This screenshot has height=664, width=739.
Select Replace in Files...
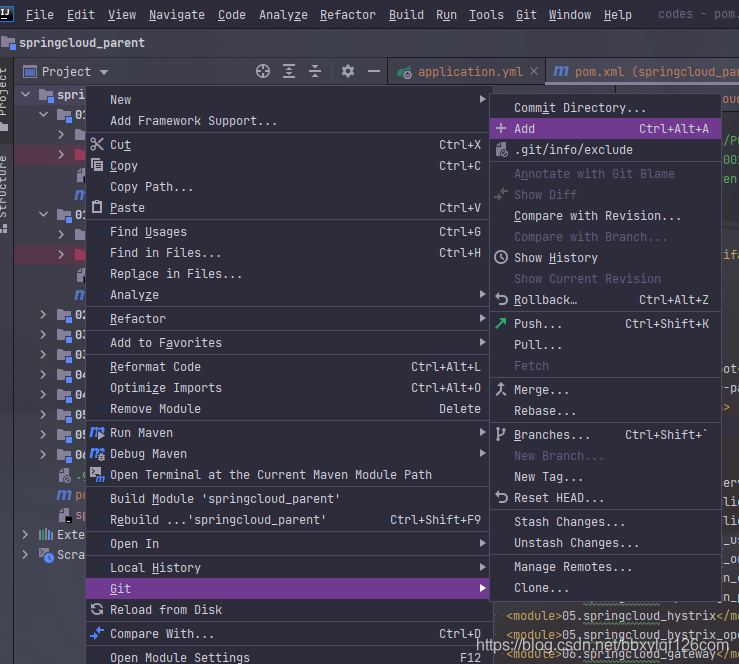click(287, 273)
